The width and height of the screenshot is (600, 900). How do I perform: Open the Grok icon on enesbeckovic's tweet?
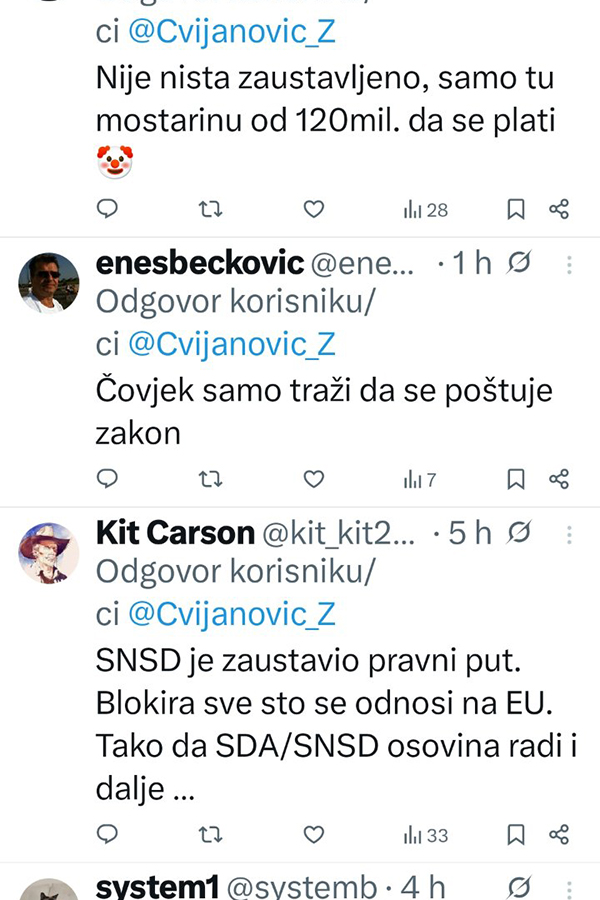click(x=519, y=265)
